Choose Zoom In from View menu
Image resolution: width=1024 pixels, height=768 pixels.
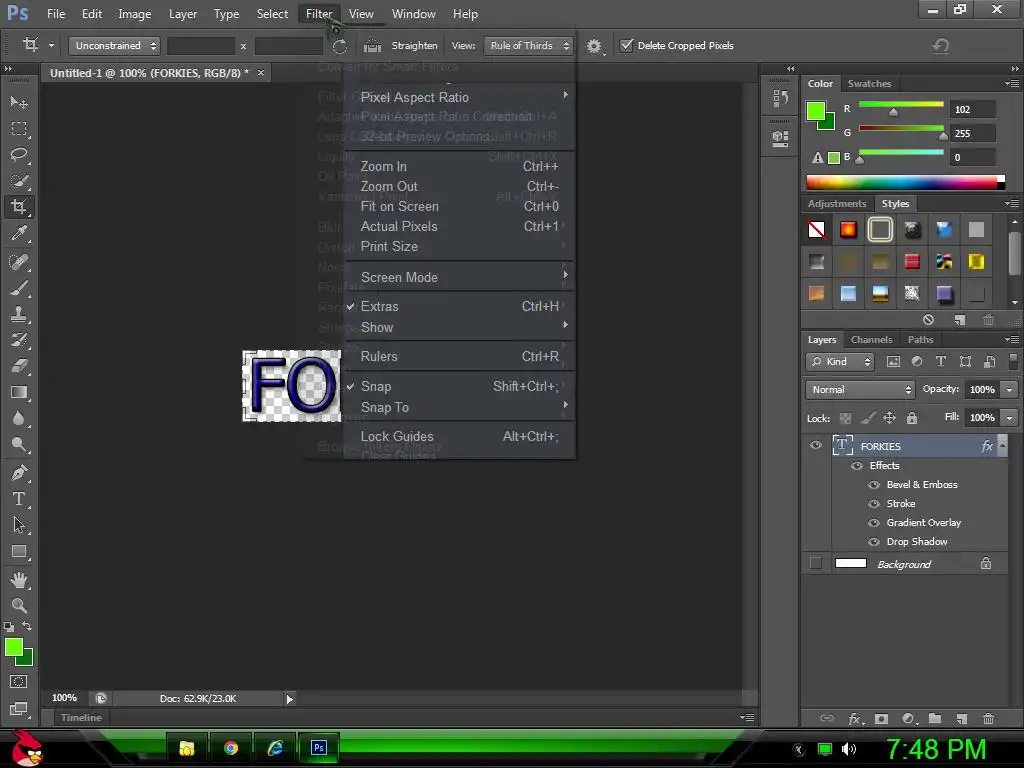point(460,167)
